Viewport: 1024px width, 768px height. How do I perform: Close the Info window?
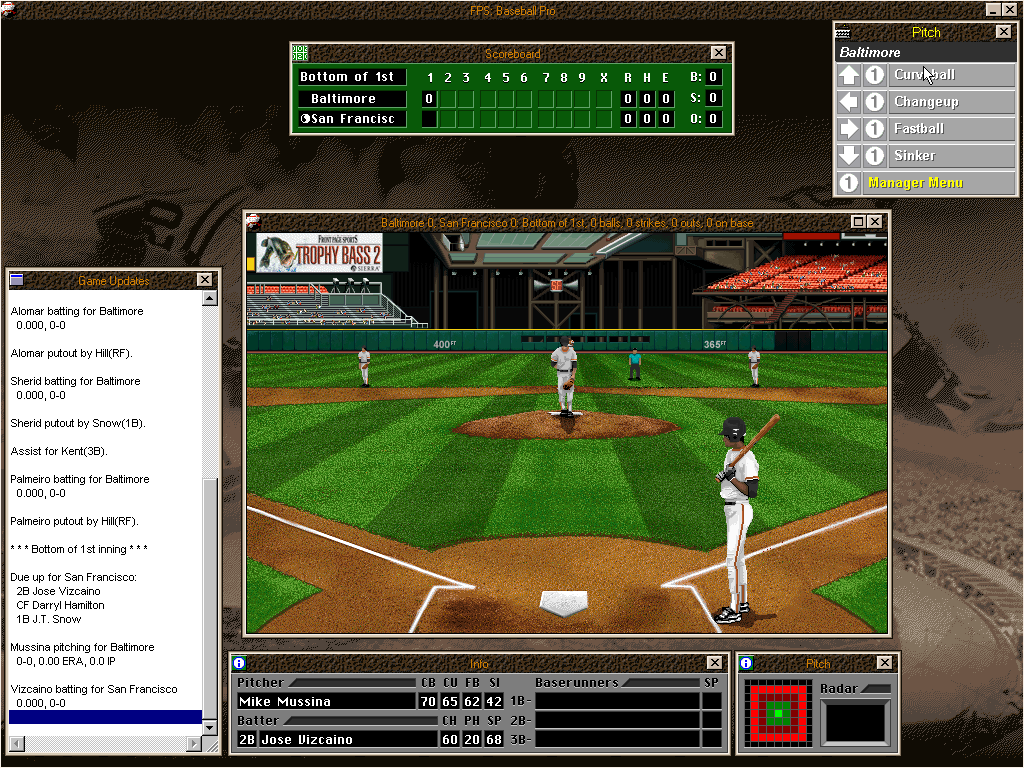[x=714, y=663]
